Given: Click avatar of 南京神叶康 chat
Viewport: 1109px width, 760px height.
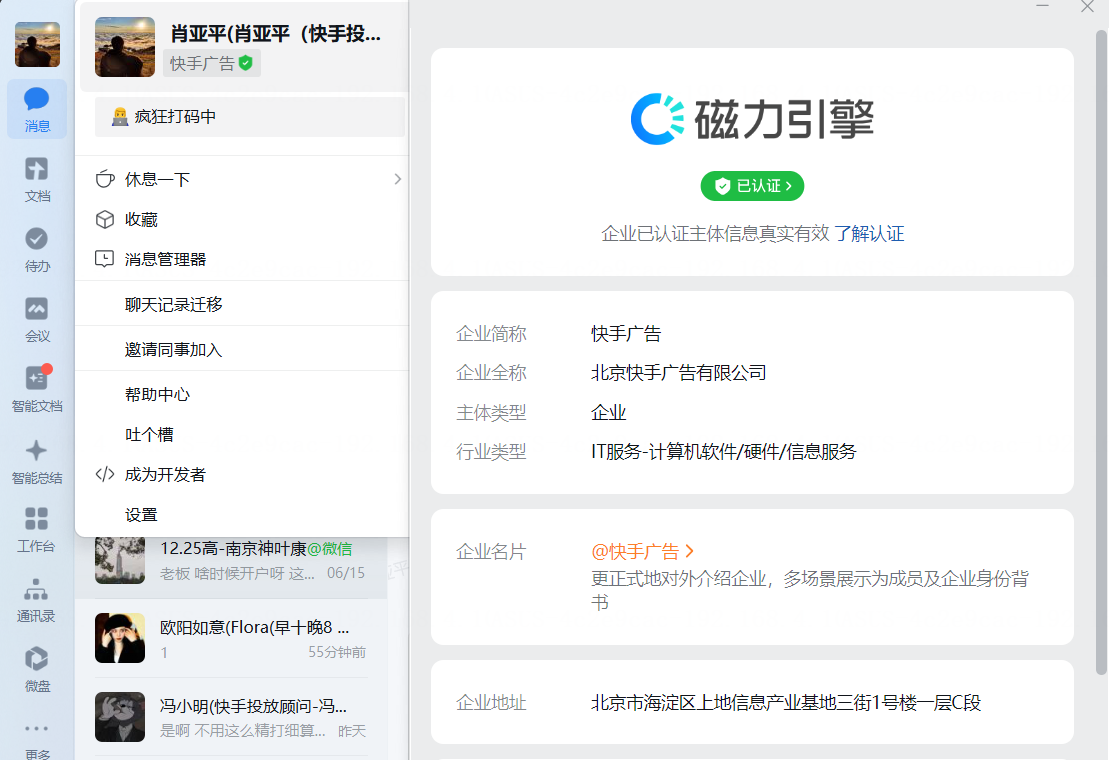Looking at the screenshot, I should coord(120,560).
